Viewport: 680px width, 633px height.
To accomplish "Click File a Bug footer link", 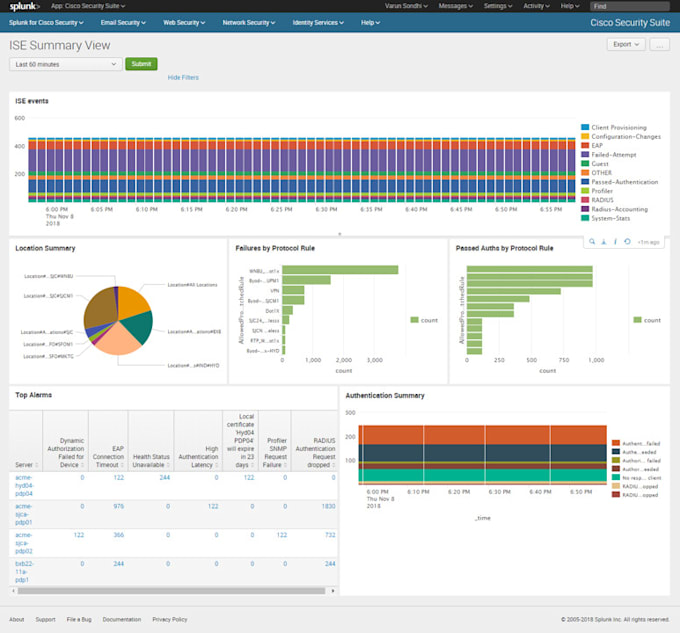I will (79, 619).
